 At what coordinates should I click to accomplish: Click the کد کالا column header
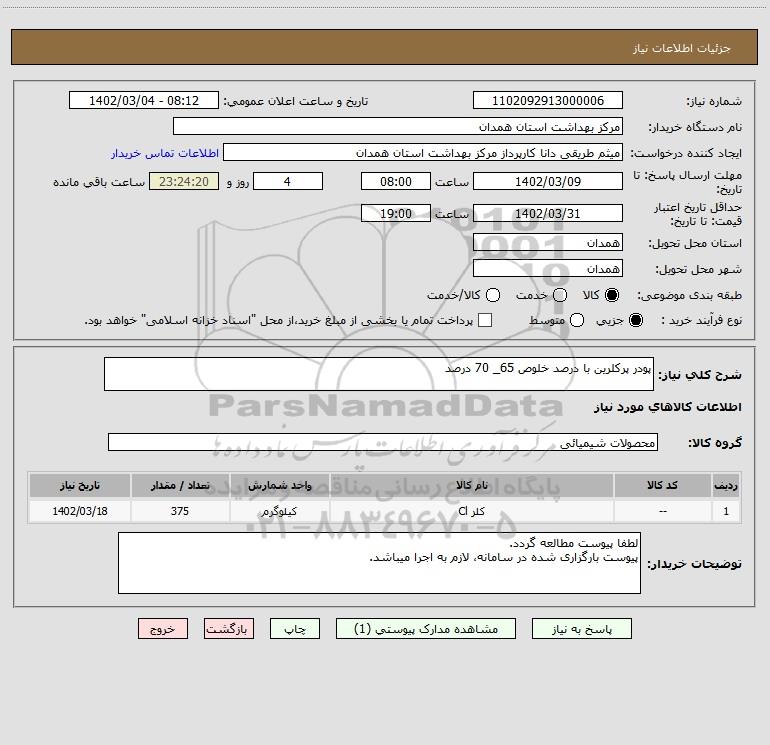(x=662, y=485)
